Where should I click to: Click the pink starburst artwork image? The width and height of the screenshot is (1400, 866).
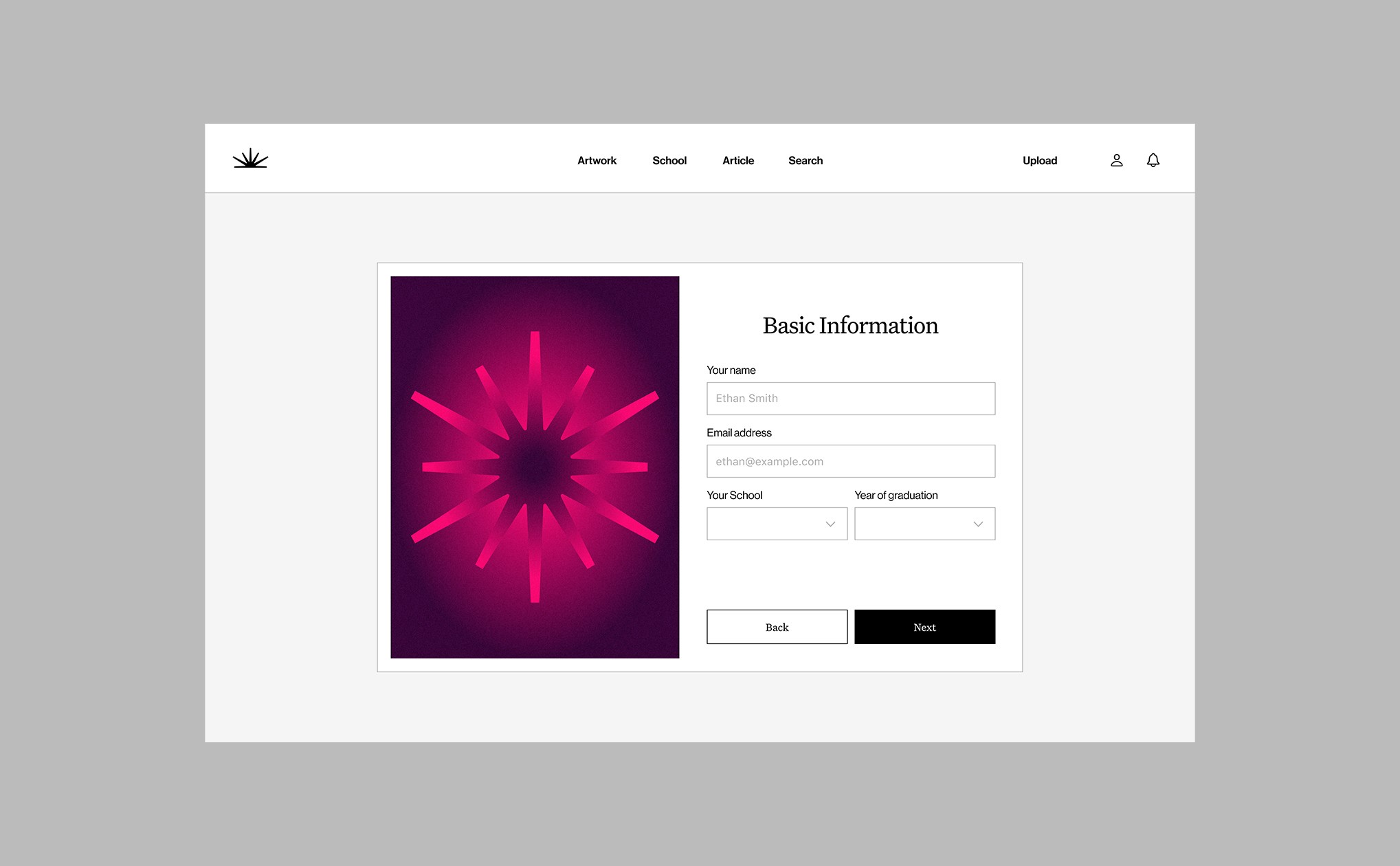[535, 467]
